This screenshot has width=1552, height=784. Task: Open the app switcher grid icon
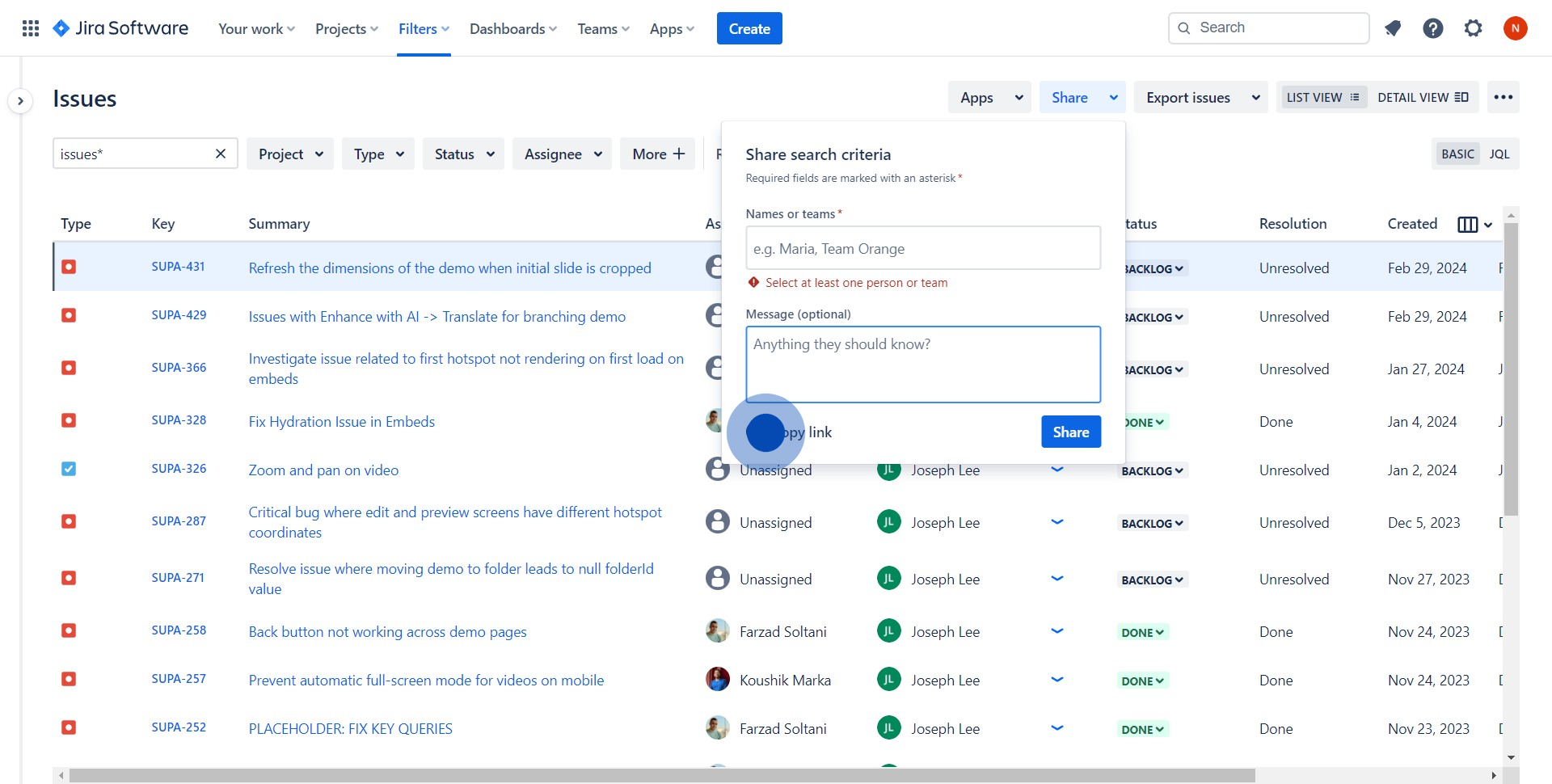[31, 28]
